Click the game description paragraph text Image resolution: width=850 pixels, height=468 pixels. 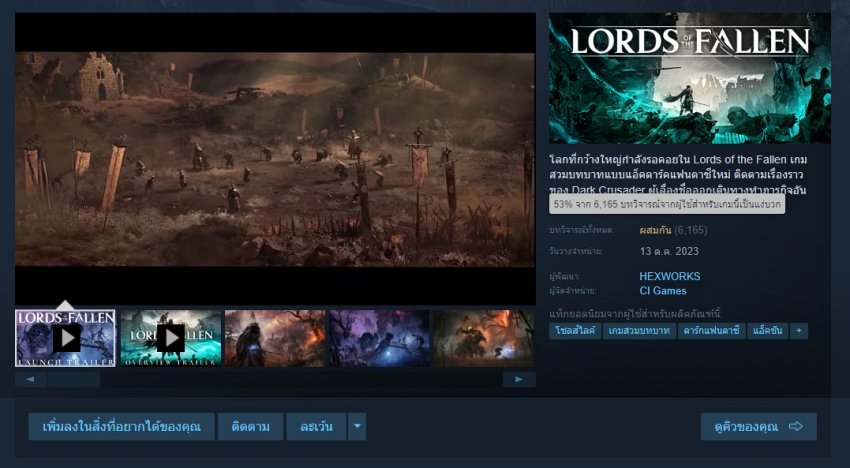(x=678, y=175)
